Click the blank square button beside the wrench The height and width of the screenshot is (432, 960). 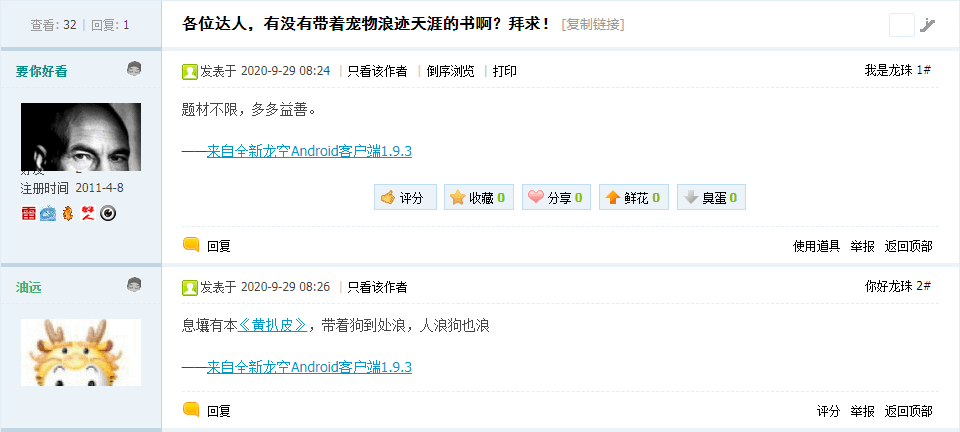click(x=901, y=25)
